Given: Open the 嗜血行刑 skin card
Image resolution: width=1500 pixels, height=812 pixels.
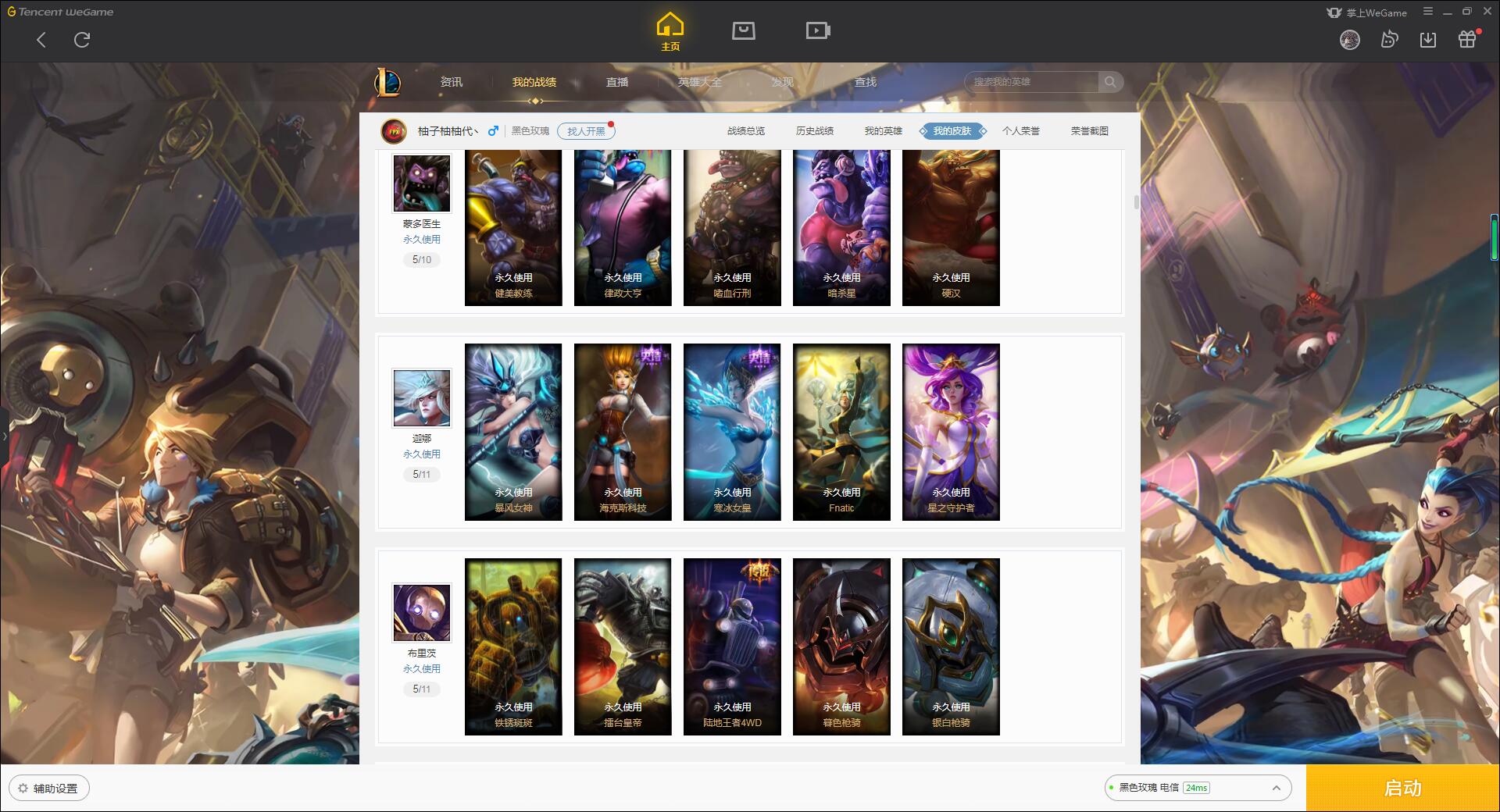Looking at the screenshot, I should 732,228.
